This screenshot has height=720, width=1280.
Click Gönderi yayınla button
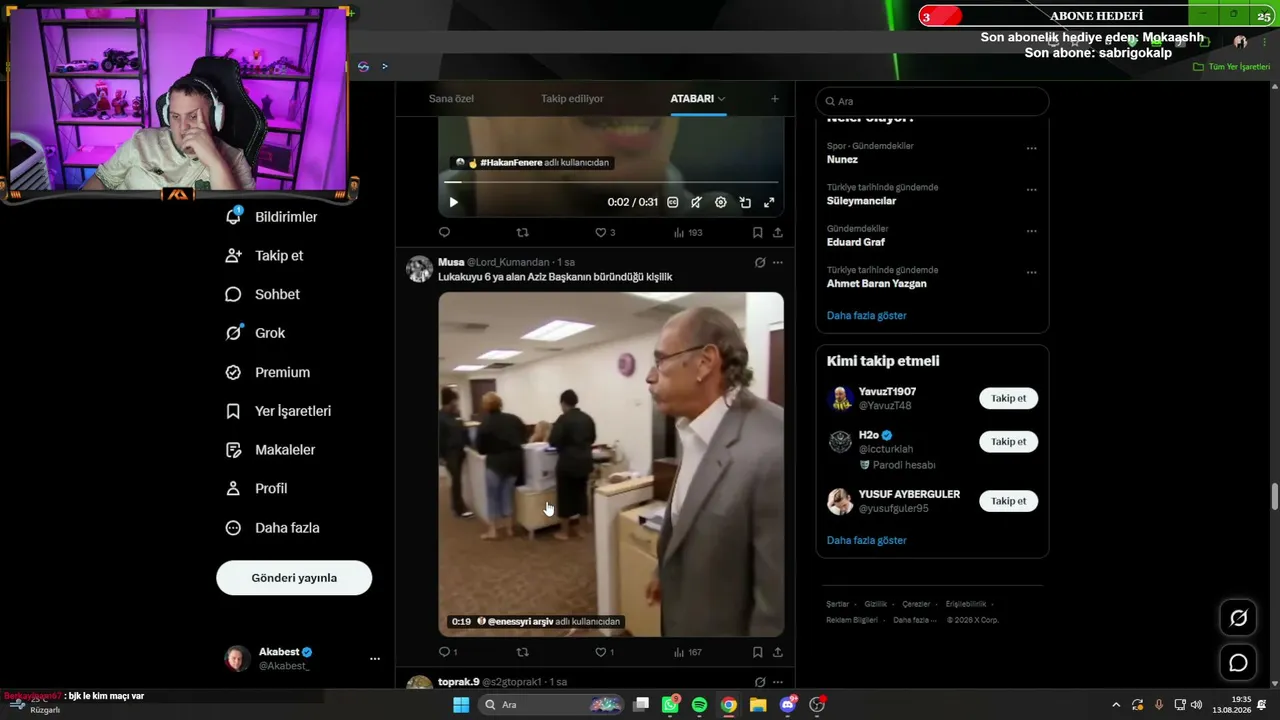[x=294, y=578]
